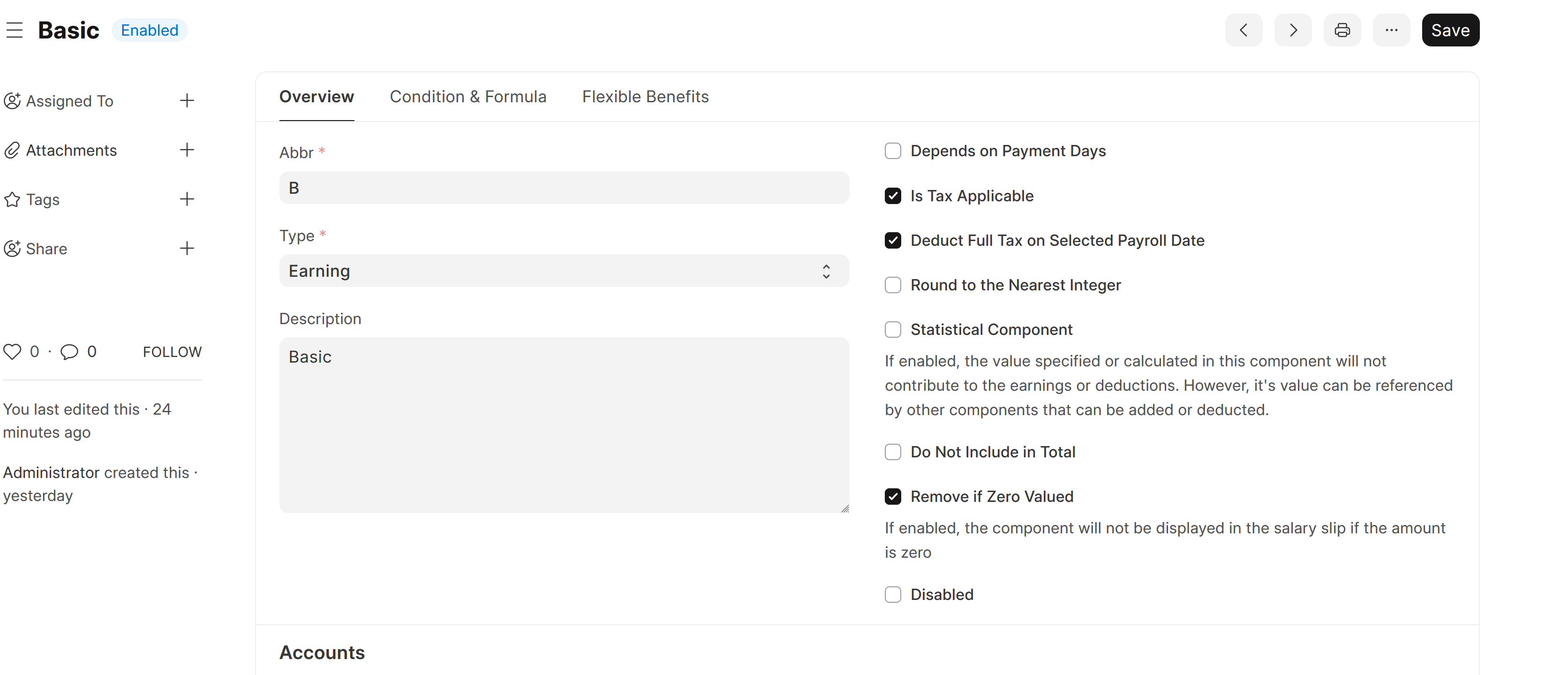
Task: Enable the Depends on Payment Days checkbox
Action: [x=893, y=150]
